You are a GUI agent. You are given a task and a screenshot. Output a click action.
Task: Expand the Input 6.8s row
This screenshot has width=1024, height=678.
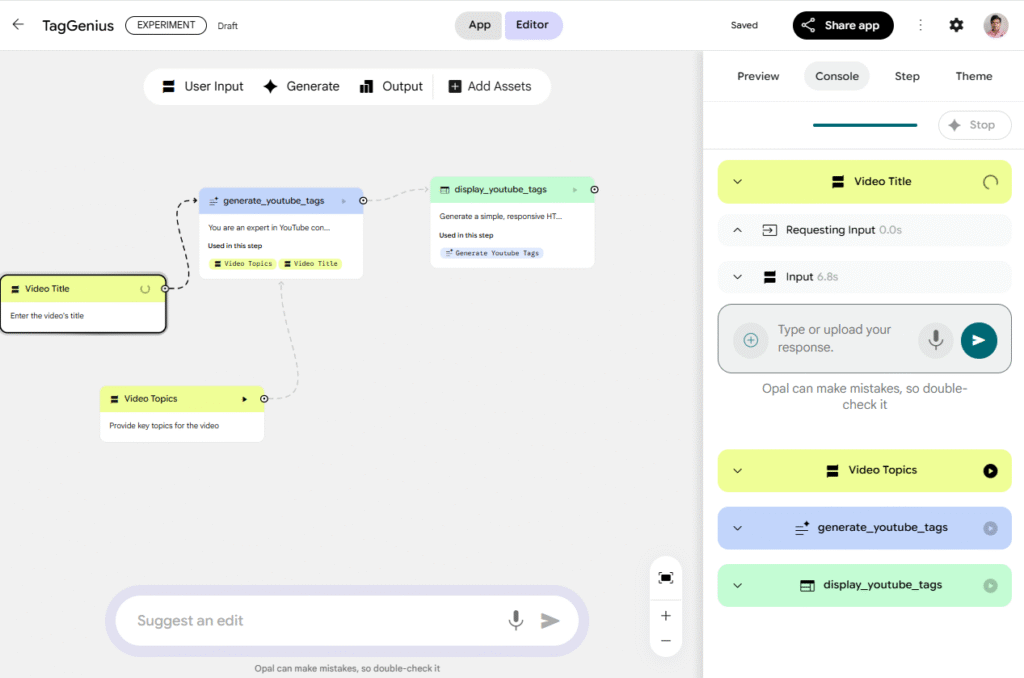tap(738, 277)
